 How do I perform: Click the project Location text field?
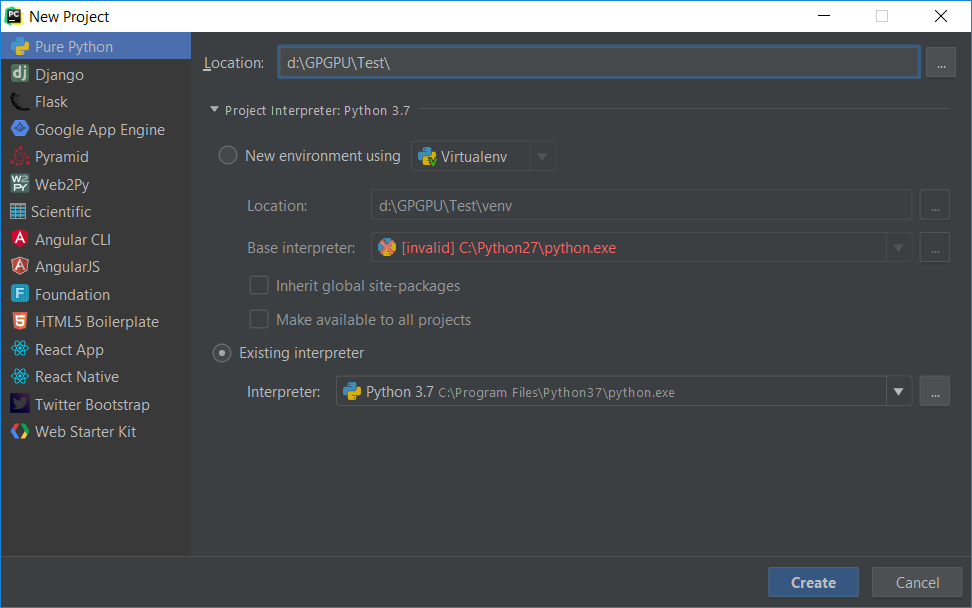point(599,62)
